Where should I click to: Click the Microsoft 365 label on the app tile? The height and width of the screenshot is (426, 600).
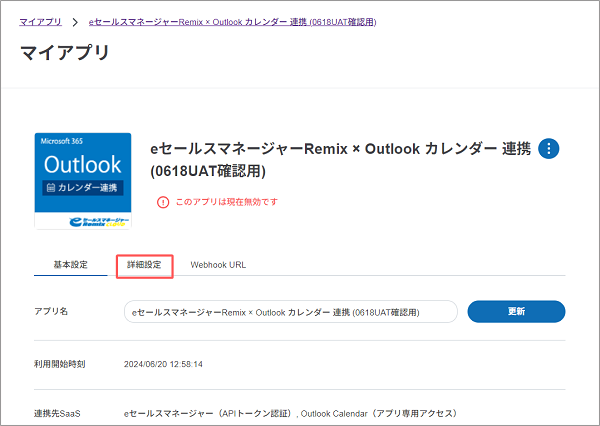click(63, 143)
